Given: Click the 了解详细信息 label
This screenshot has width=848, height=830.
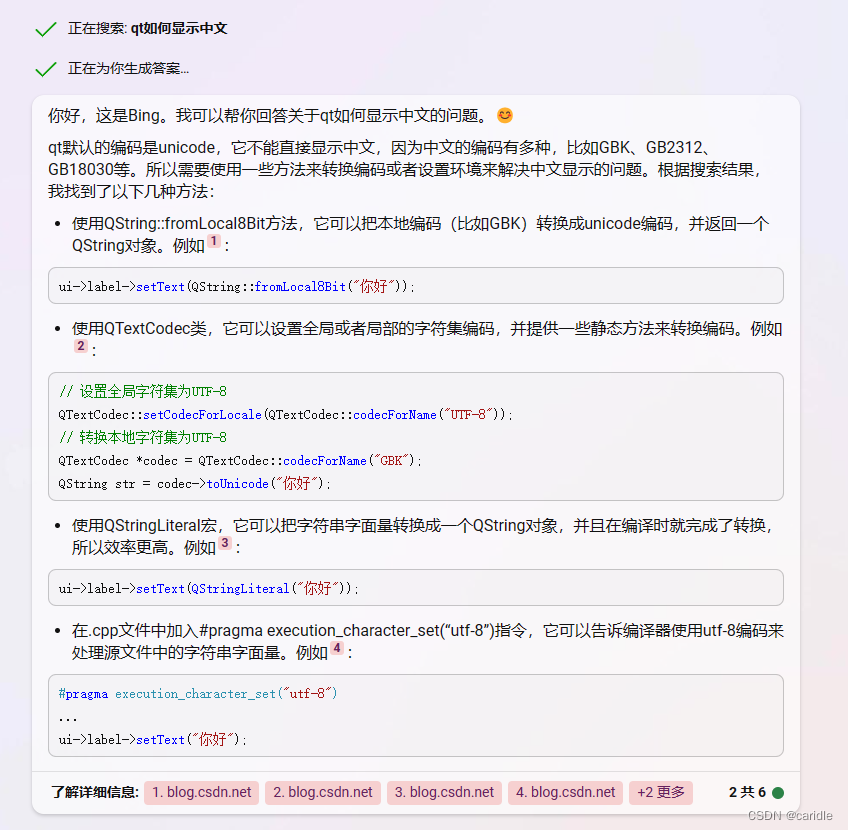Looking at the screenshot, I should [95, 792].
